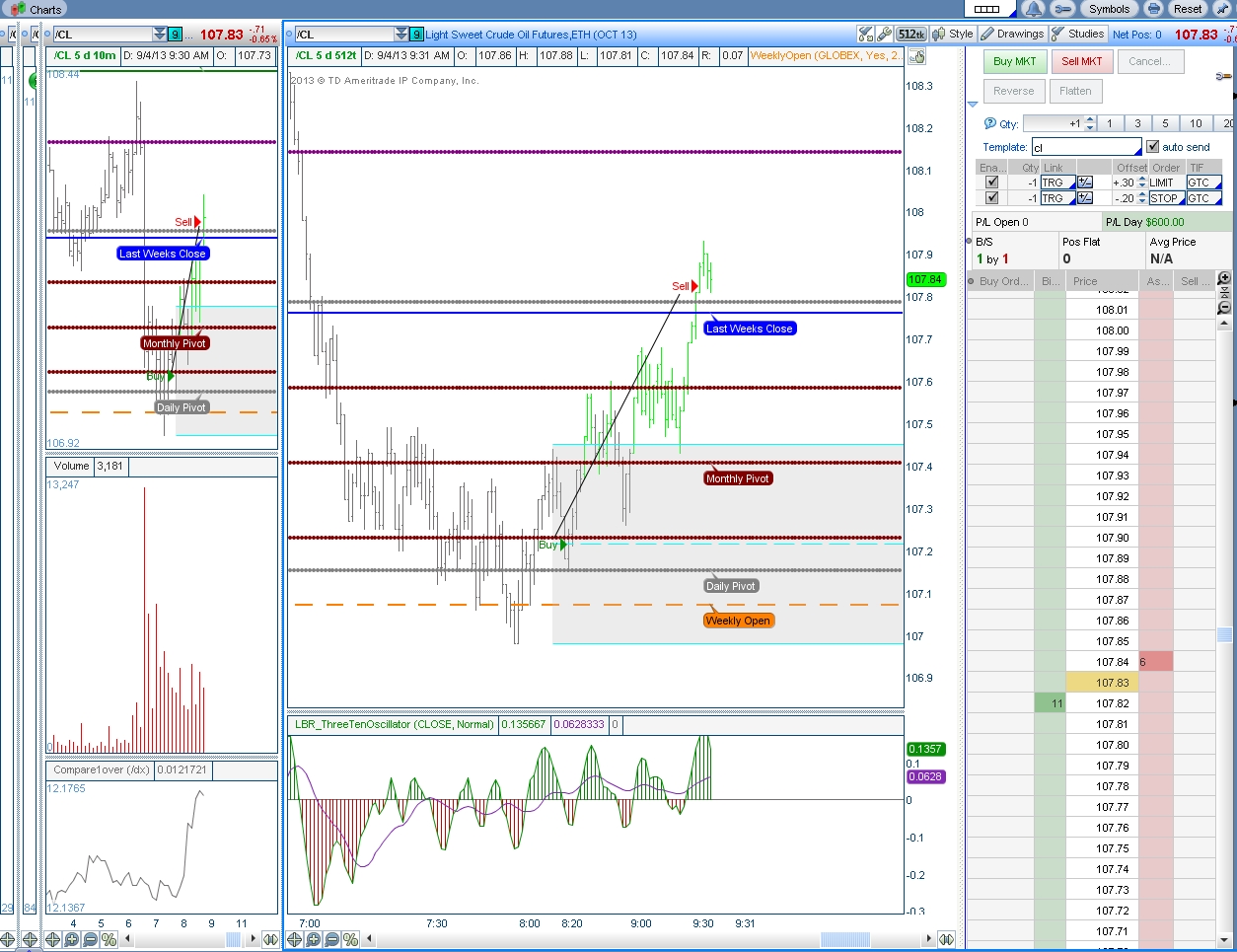1237x952 pixels.
Task: Switch to the Charts tab
Action: point(36,9)
